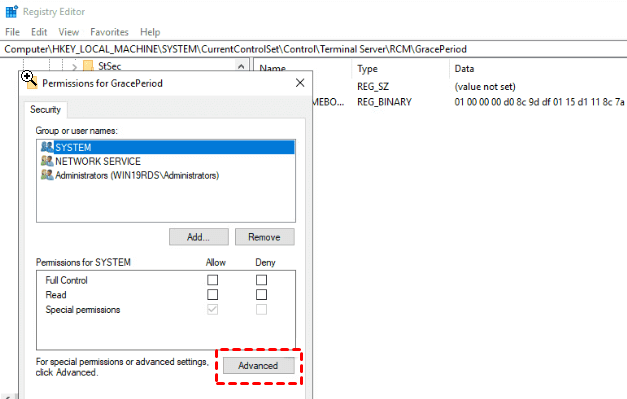The width and height of the screenshot is (627, 399).
Task: Check Deny for Read permission
Action: click(x=261, y=295)
